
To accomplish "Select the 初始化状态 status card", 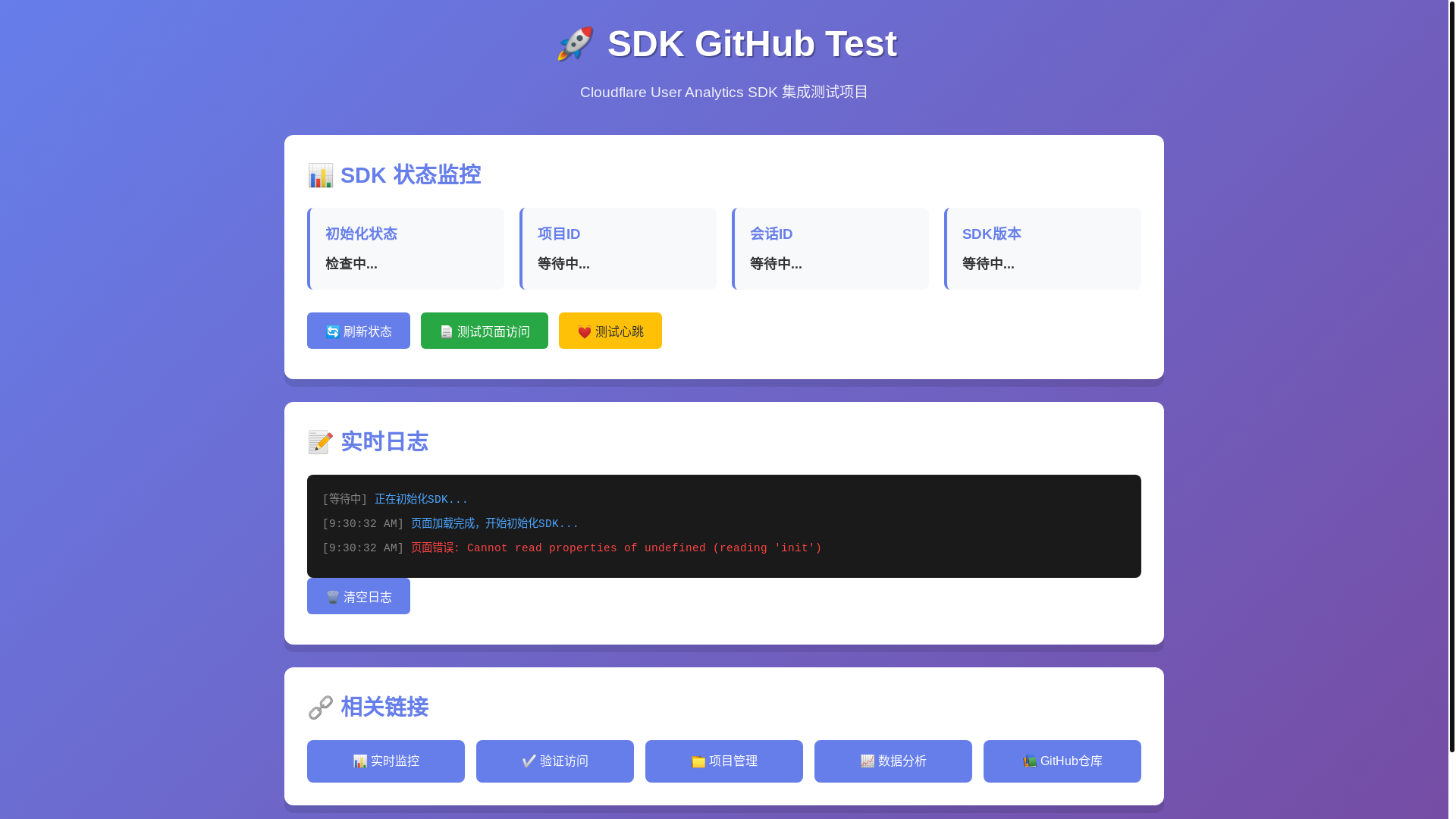I will pos(406,249).
